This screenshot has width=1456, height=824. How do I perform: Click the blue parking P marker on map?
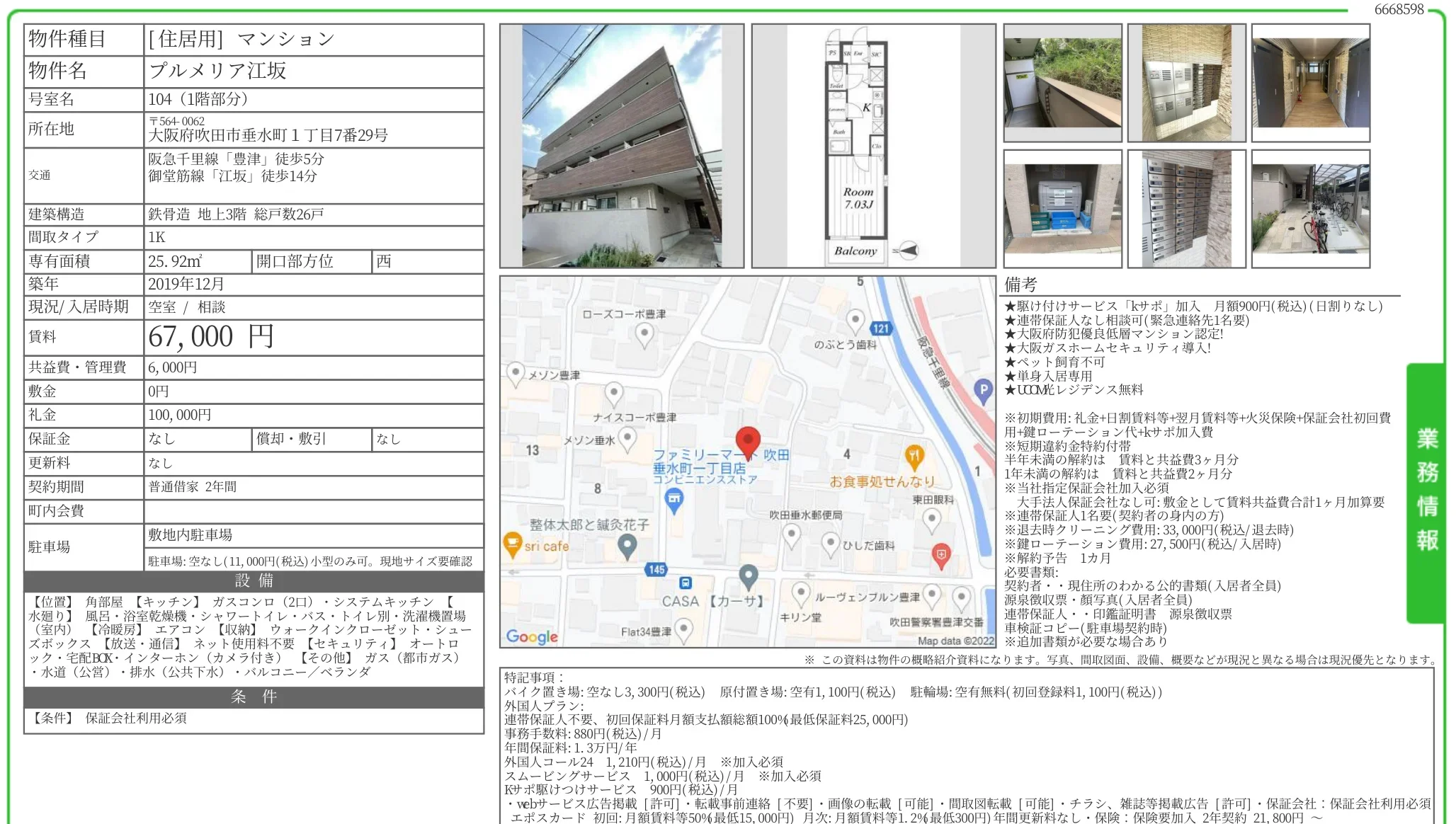pyautogui.click(x=982, y=389)
